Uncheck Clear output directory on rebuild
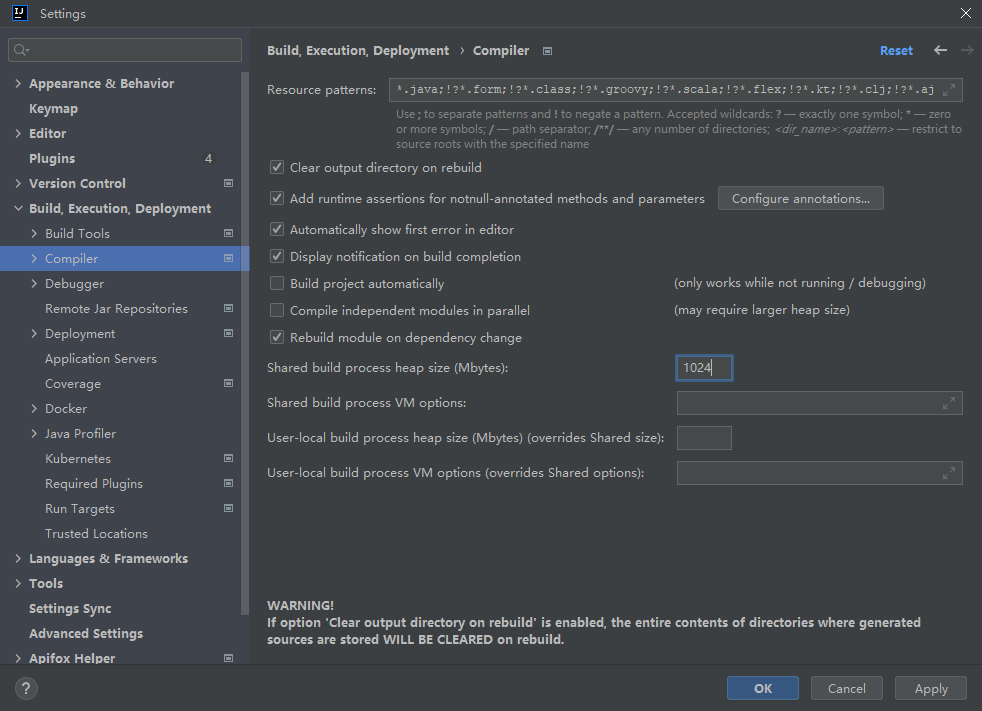982x711 pixels. pos(278,168)
